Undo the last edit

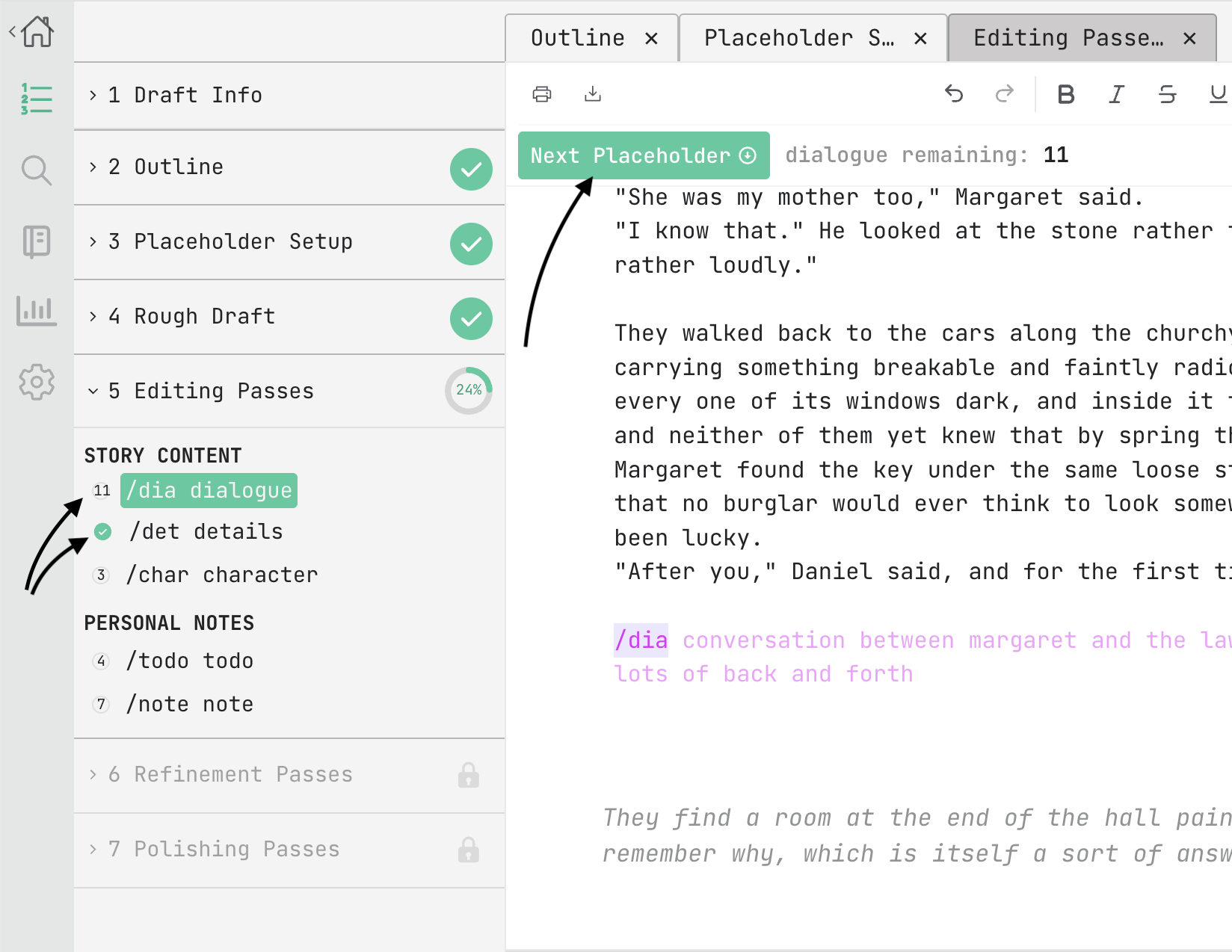pos(954,94)
